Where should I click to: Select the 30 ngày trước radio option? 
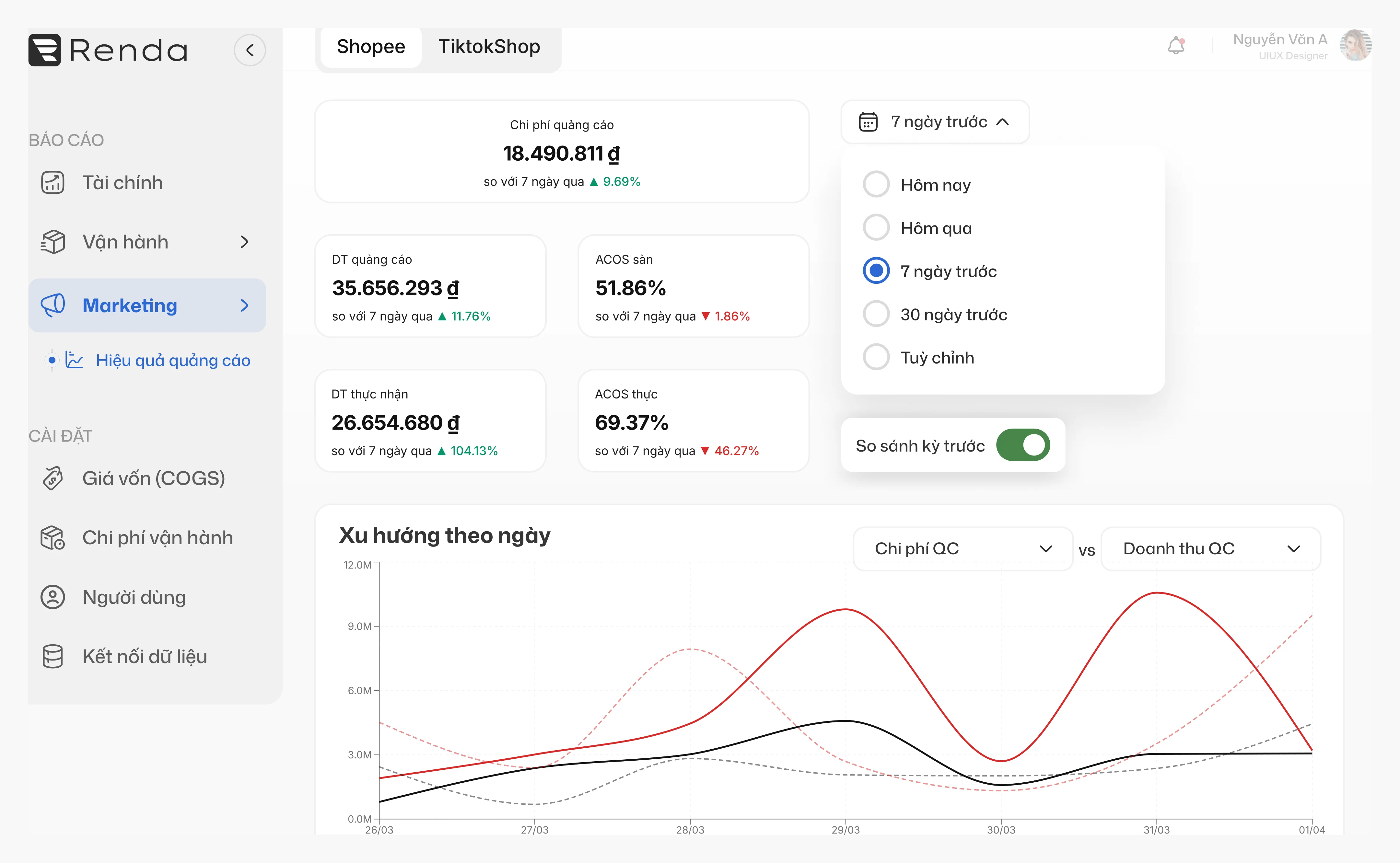click(876, 314)
